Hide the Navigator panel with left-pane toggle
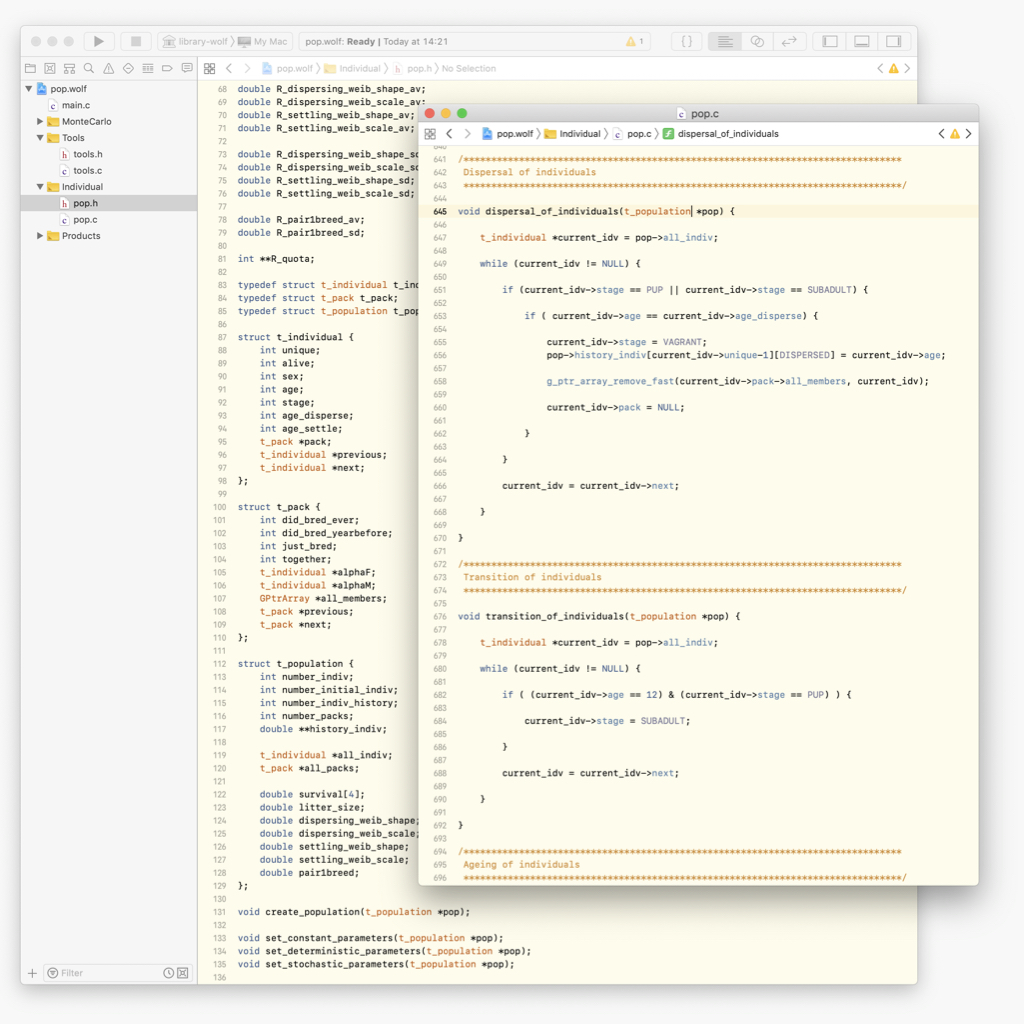Screen dimensions: 1024x1024 pyautogui.click(x=830, y=41)
